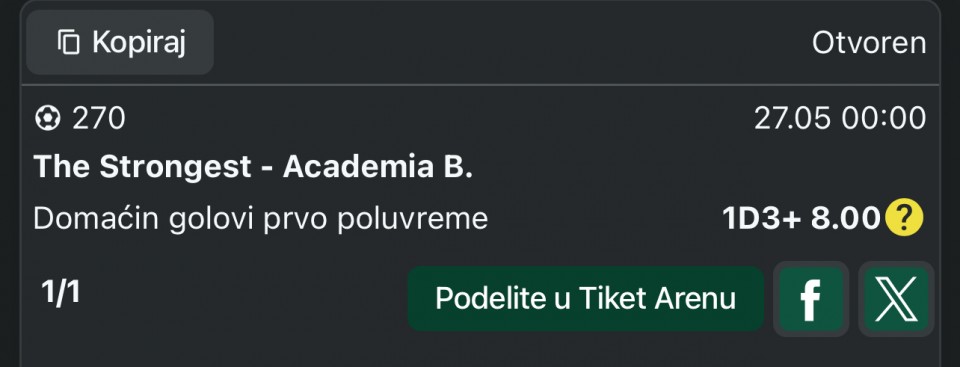Click the 1/1 selection counter

61,292
